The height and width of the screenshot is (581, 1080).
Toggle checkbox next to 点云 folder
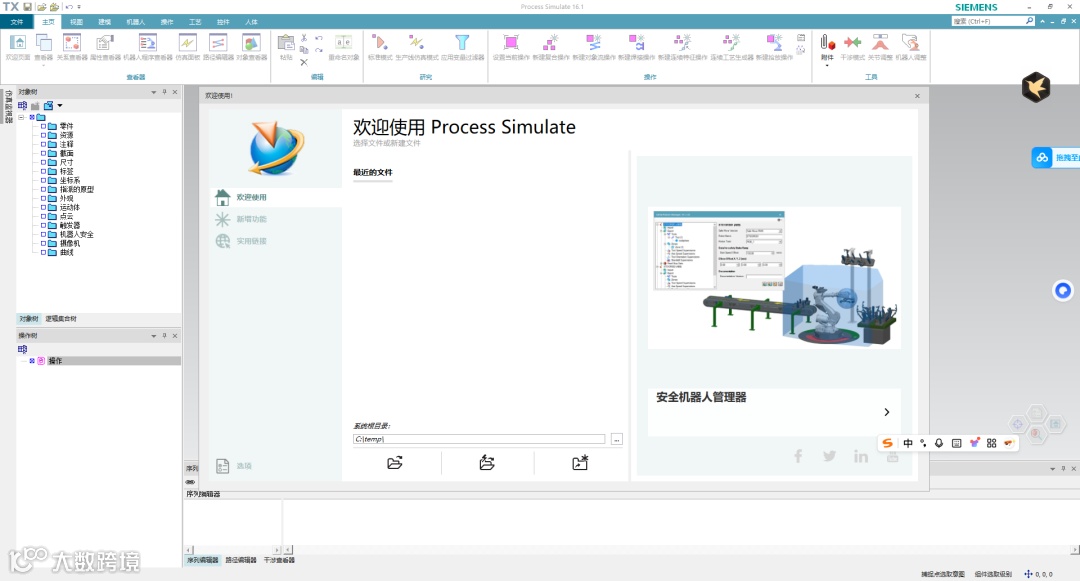click(43, 215)
